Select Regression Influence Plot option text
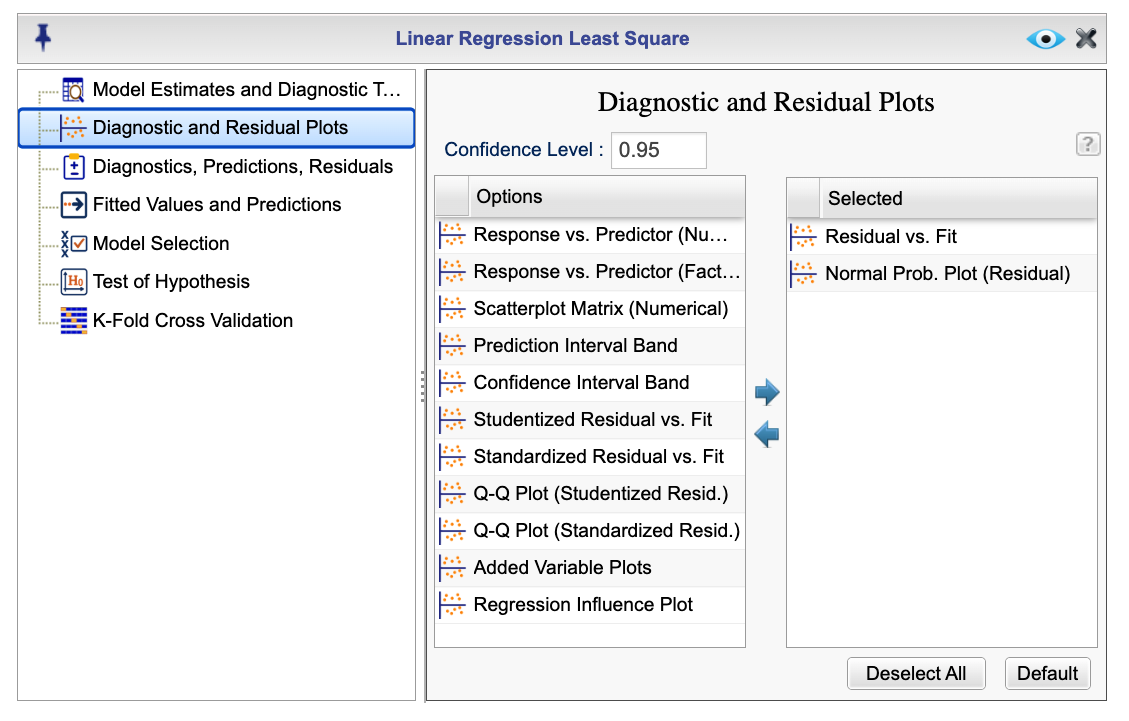This screenshot has height=721, width=1129. click(x=583, y=604)
